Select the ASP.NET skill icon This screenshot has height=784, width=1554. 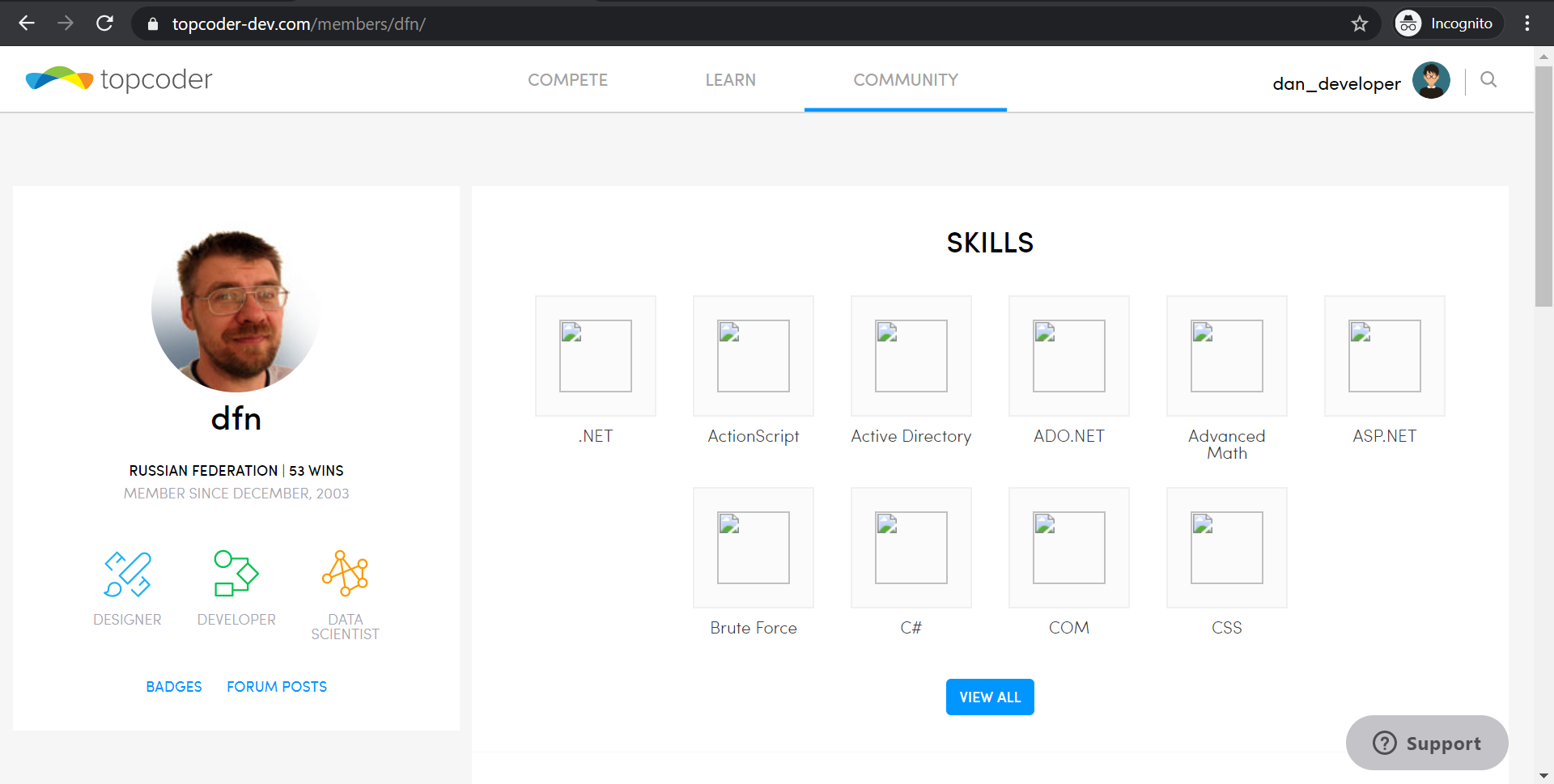click(1385, 356)
